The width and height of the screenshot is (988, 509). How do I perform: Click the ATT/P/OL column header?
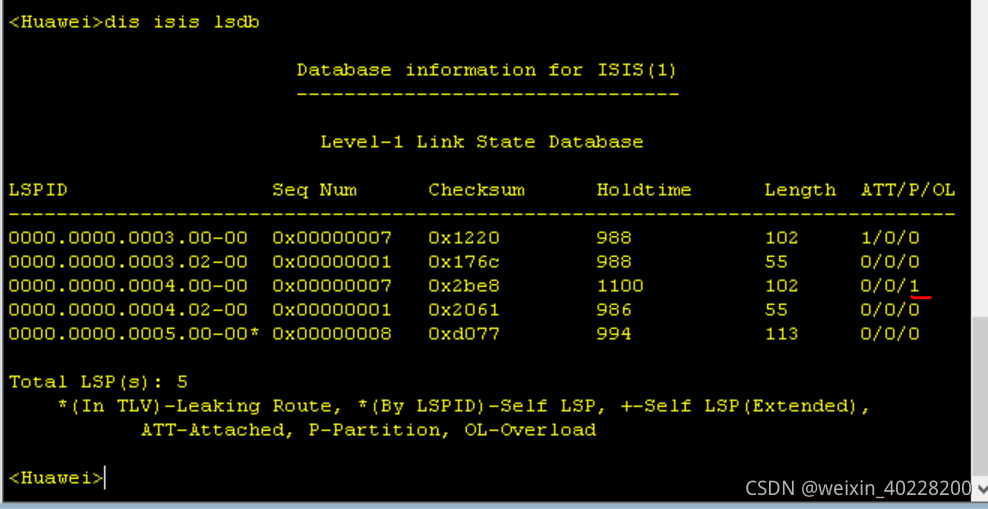(x=908, y=190)
